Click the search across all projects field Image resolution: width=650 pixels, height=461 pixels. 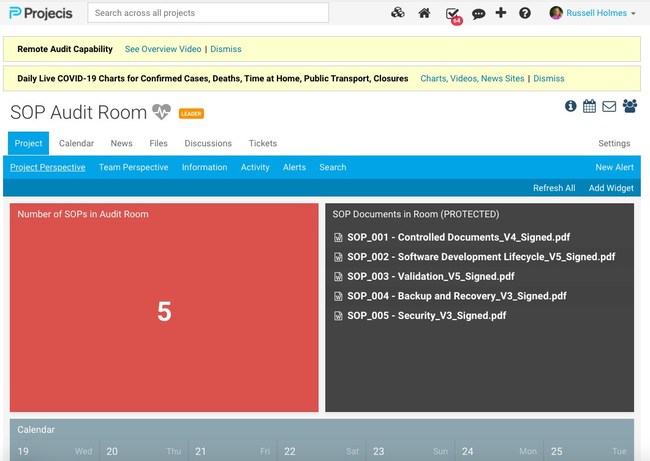click(x=208, y=13)
